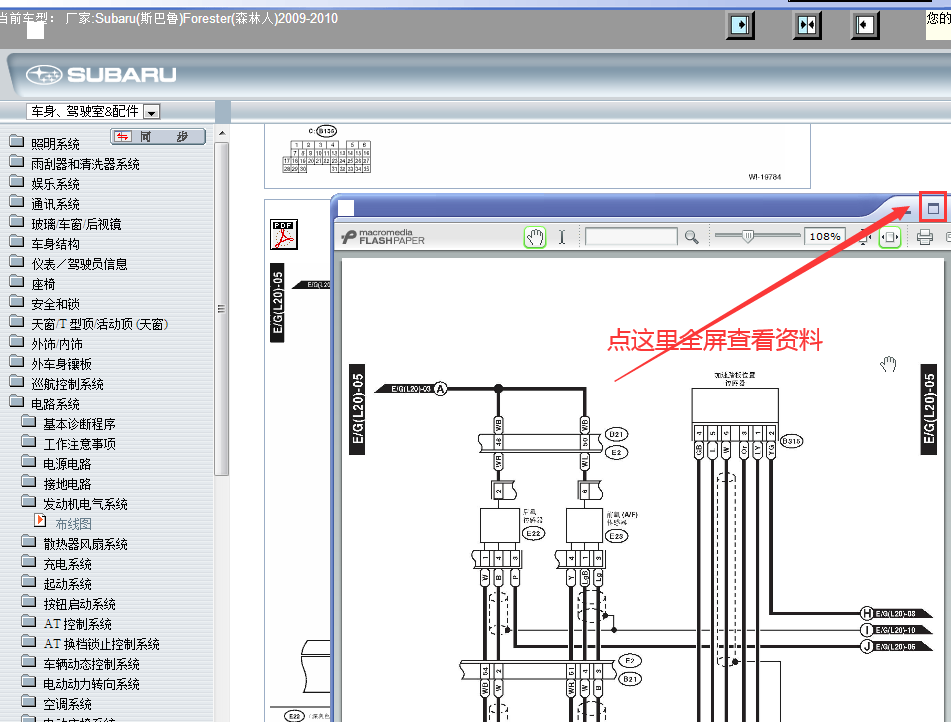Click the 同步 sync button

point(158,137)
